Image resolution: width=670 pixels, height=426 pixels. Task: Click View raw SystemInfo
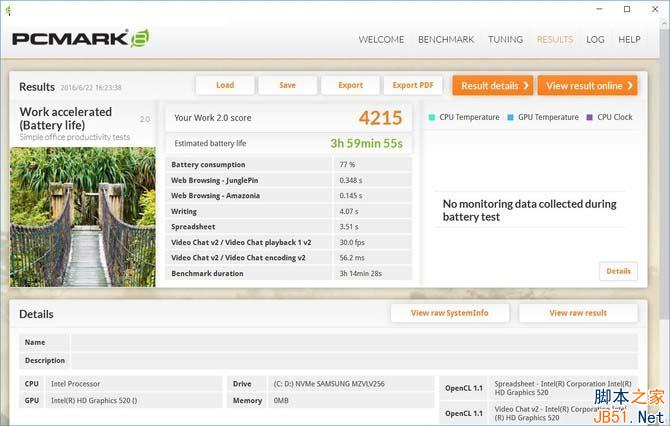[x=450, y=313]
